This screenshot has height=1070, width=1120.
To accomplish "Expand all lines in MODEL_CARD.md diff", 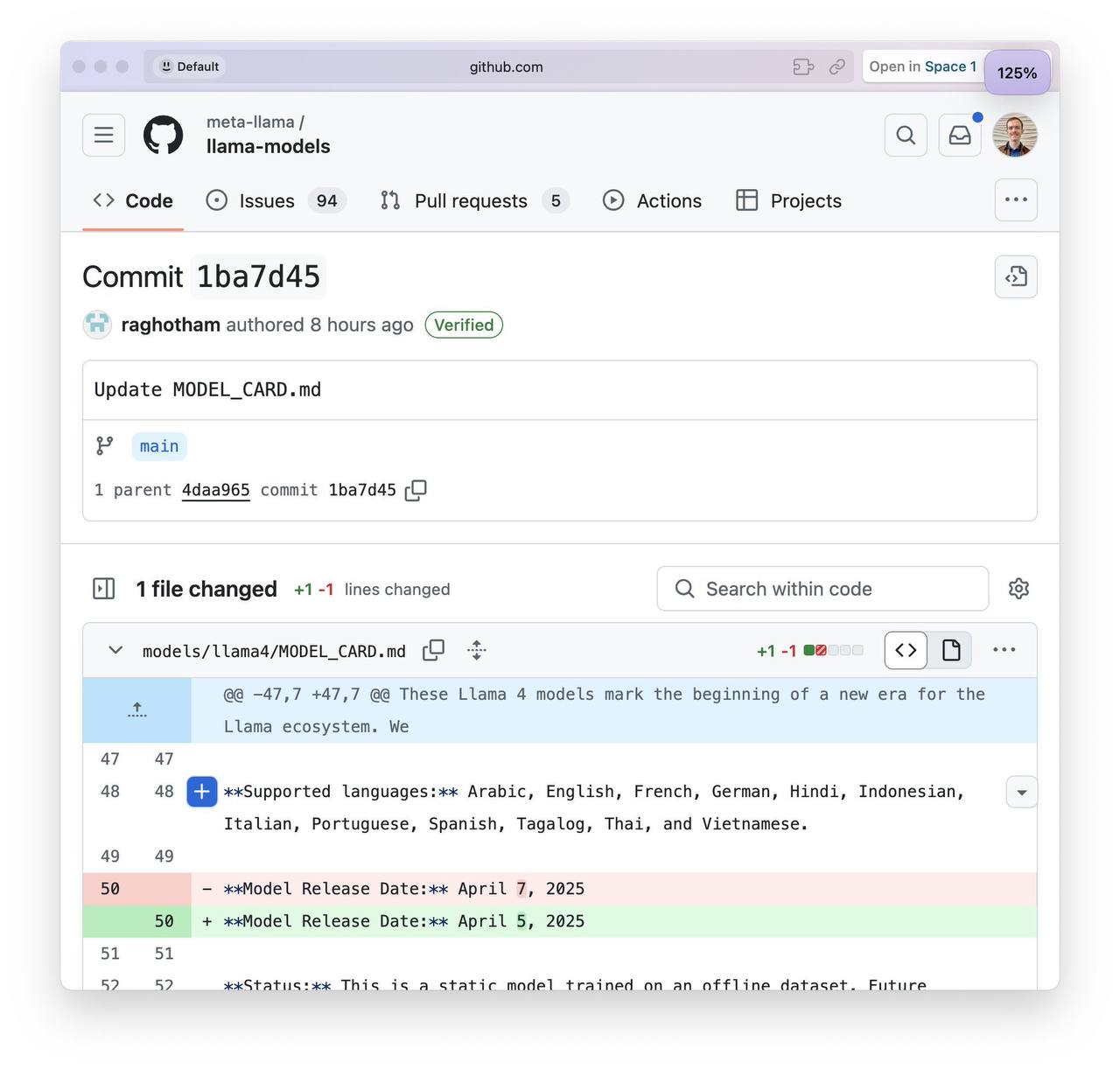I will point(476,650).
